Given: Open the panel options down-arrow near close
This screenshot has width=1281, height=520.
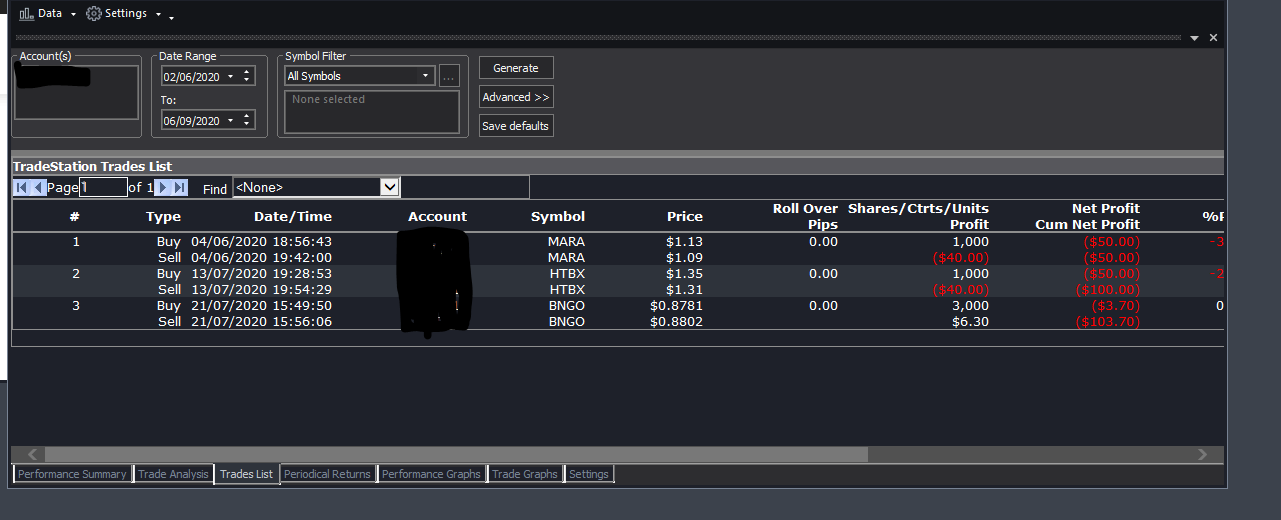Looking at the screenshot, I should (1194, 38).
